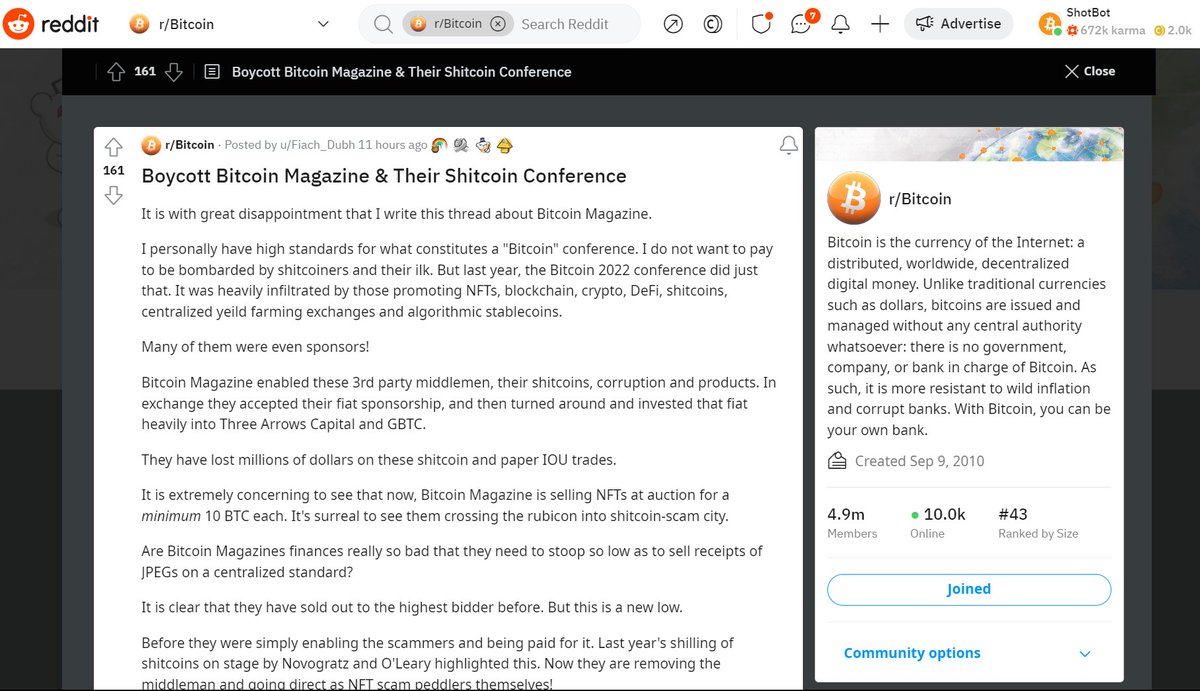This screenshot has width=1200, height=691.
Task: Click the 2.0k coins balance
Action: coord(1172,31)
